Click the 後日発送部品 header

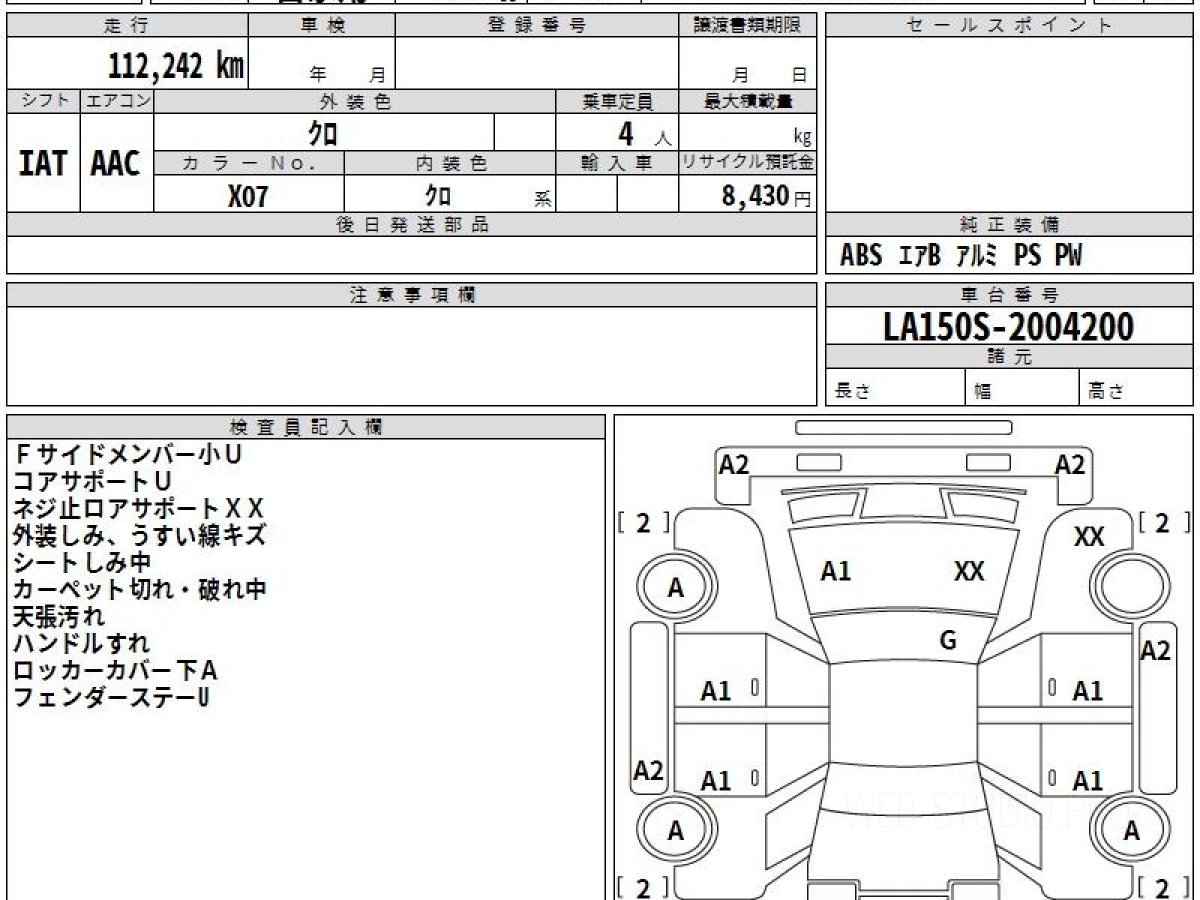[x=412, y=225]
